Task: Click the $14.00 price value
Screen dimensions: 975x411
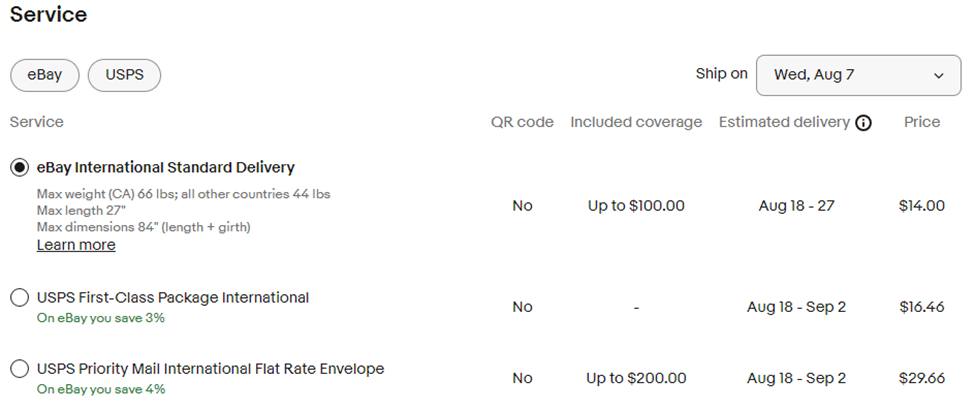Action: click(922, 206)
